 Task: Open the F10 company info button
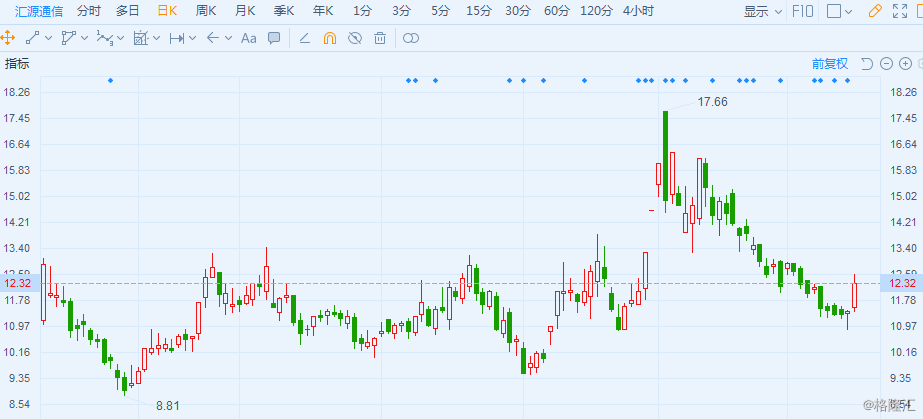click(x=803, y=11)
